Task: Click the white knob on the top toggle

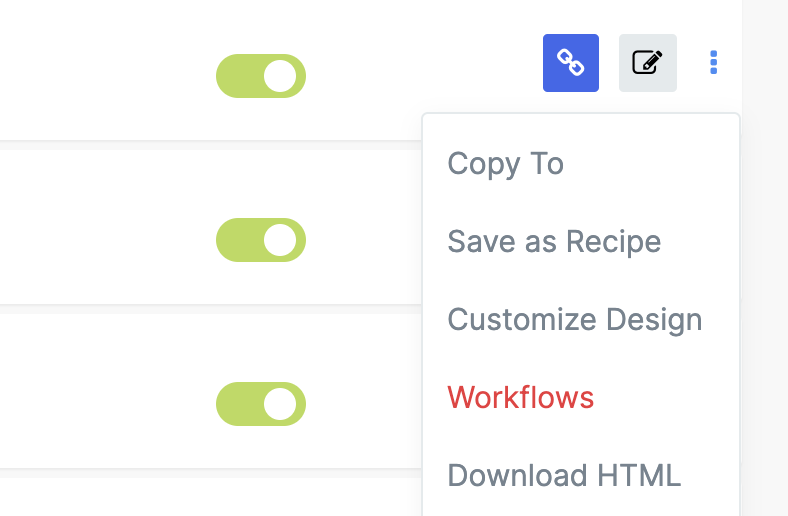Action: [280, 76]
